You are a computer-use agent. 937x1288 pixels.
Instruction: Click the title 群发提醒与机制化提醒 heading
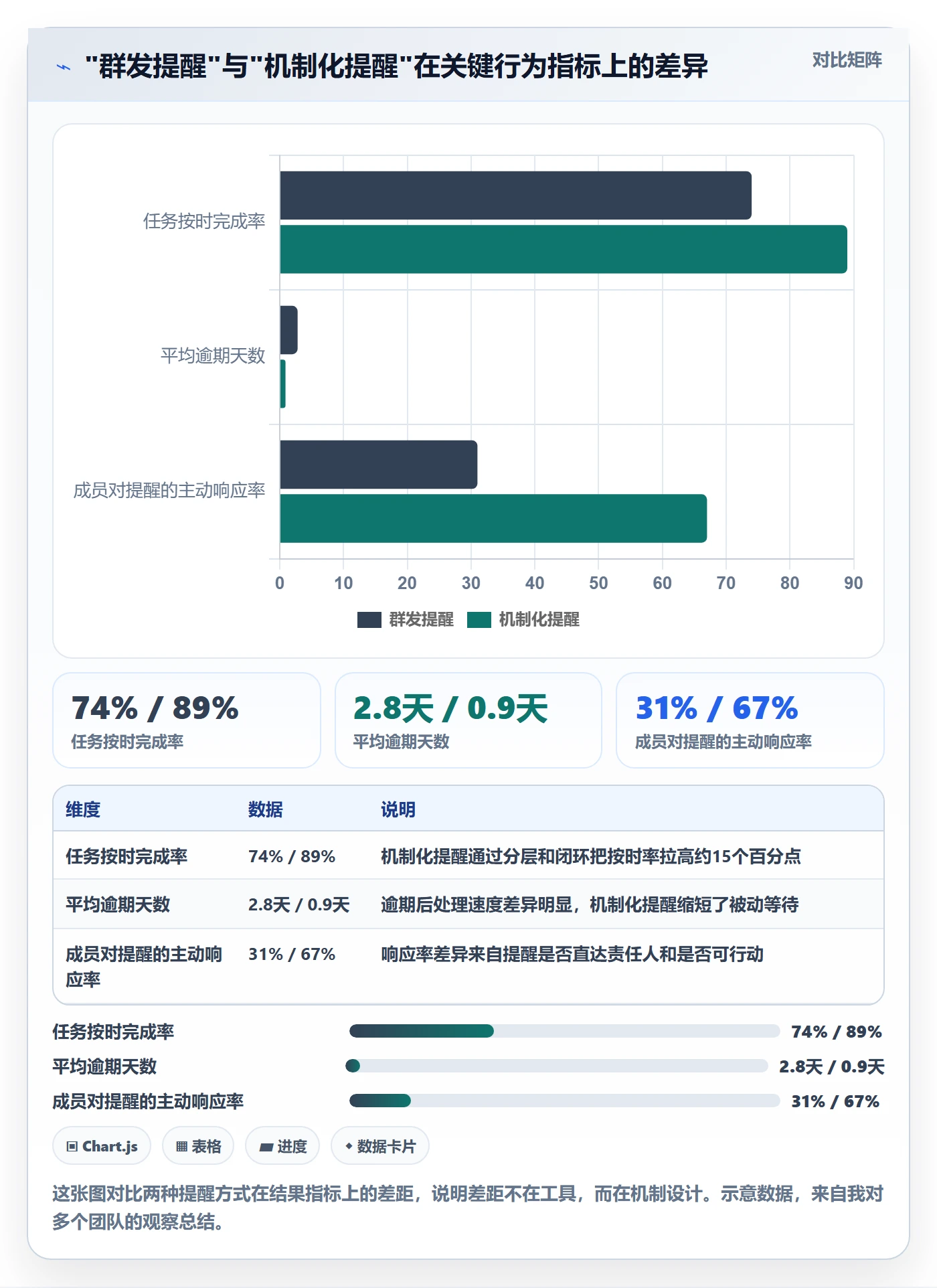tap(396, 66)
